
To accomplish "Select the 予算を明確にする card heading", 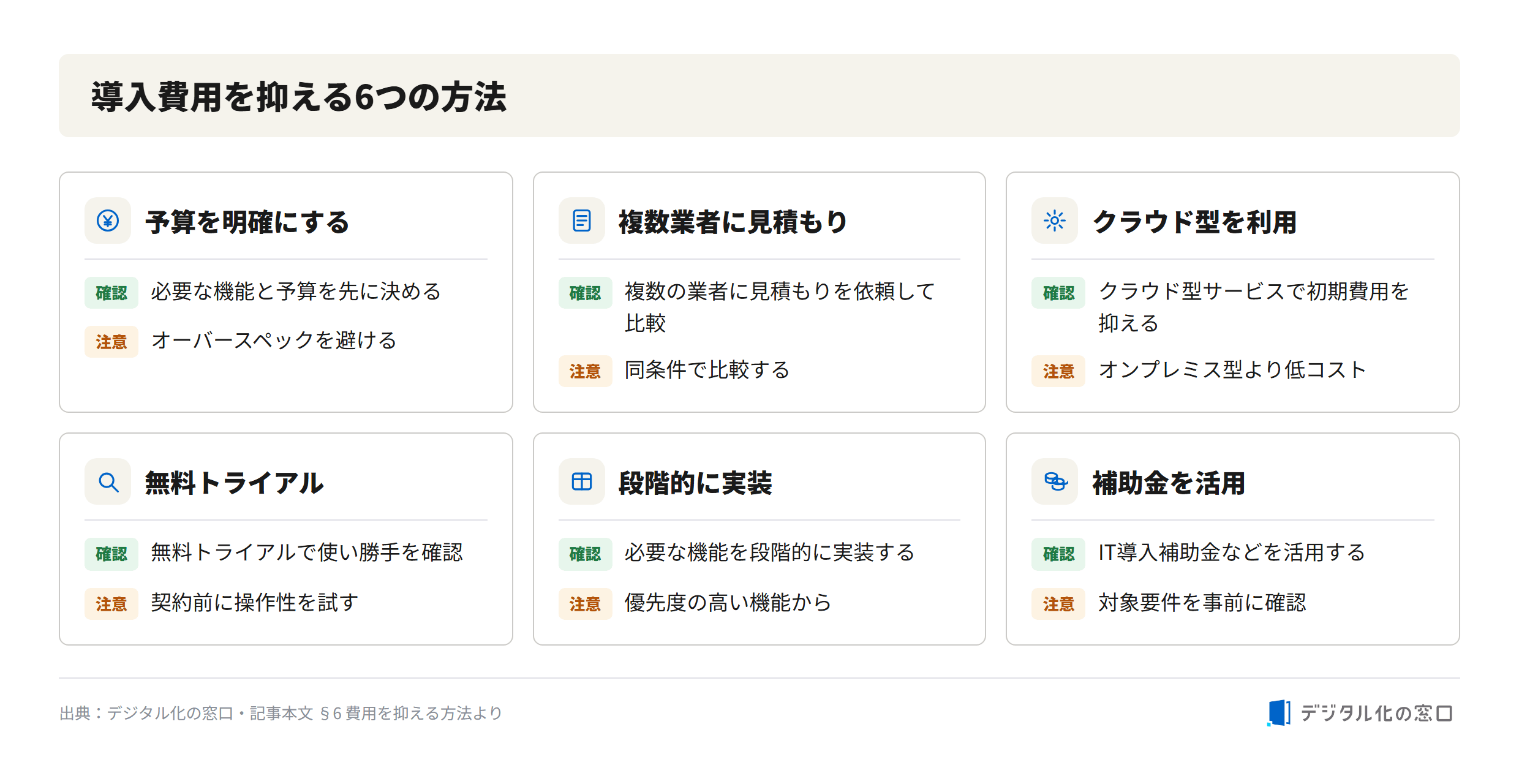I will (x=247, y=222).
